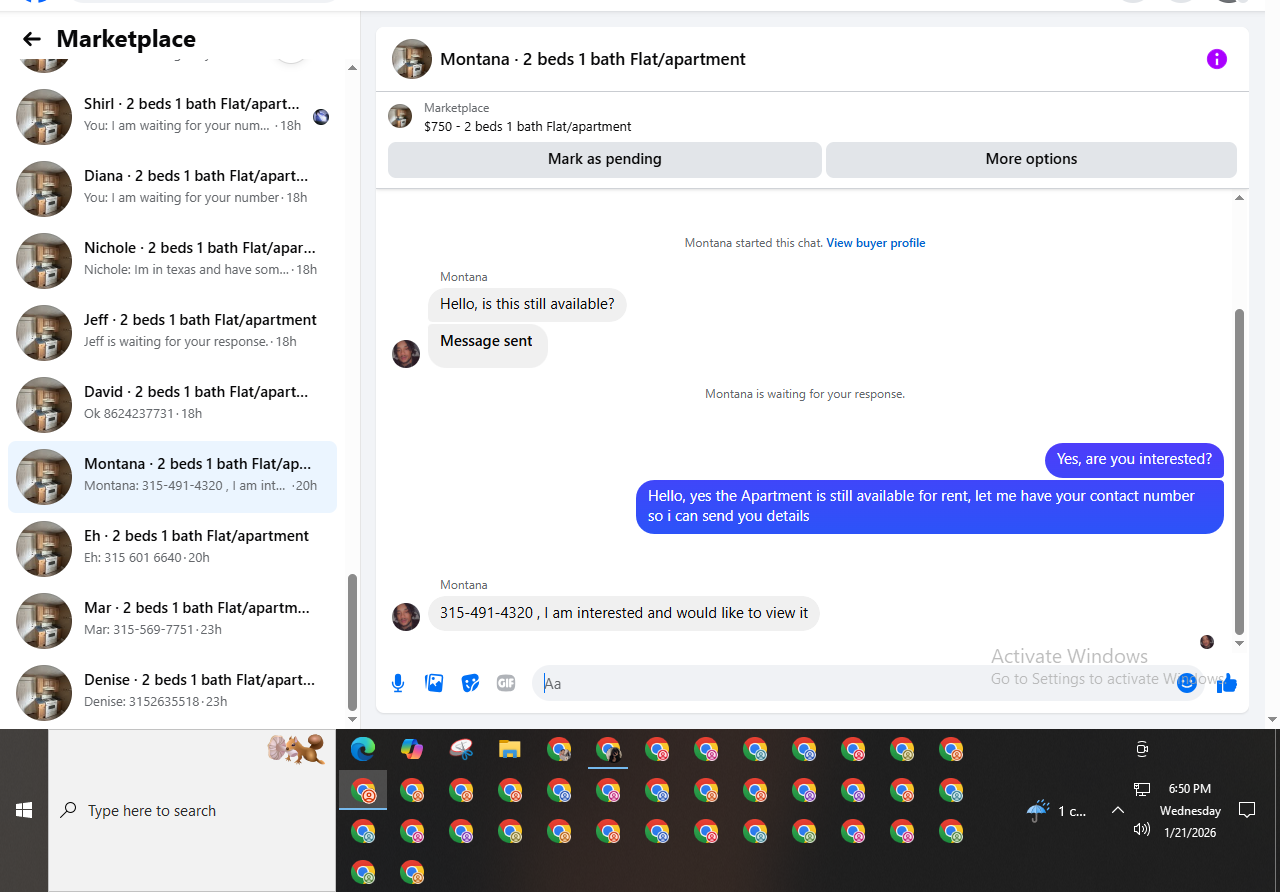
Task: Click the conversation list scrollbar thumb
Action: pos(352,641)
